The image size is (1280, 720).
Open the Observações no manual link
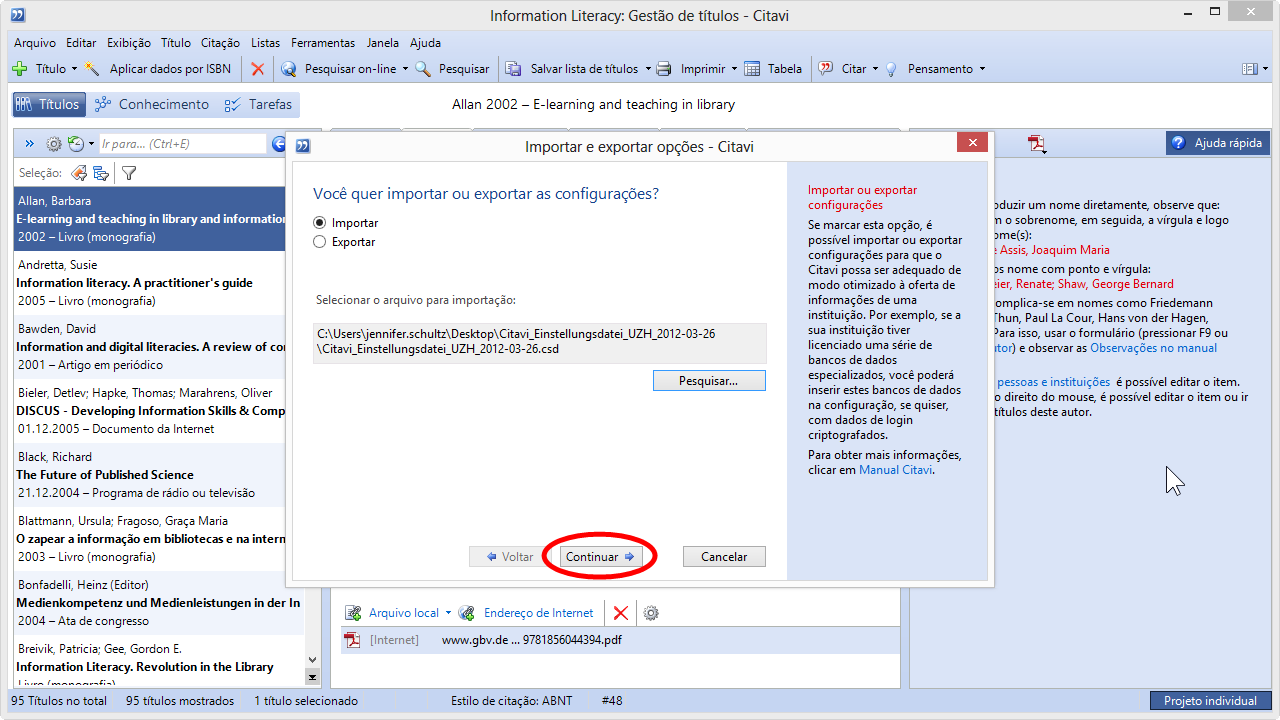click(x=1154, y=348)
